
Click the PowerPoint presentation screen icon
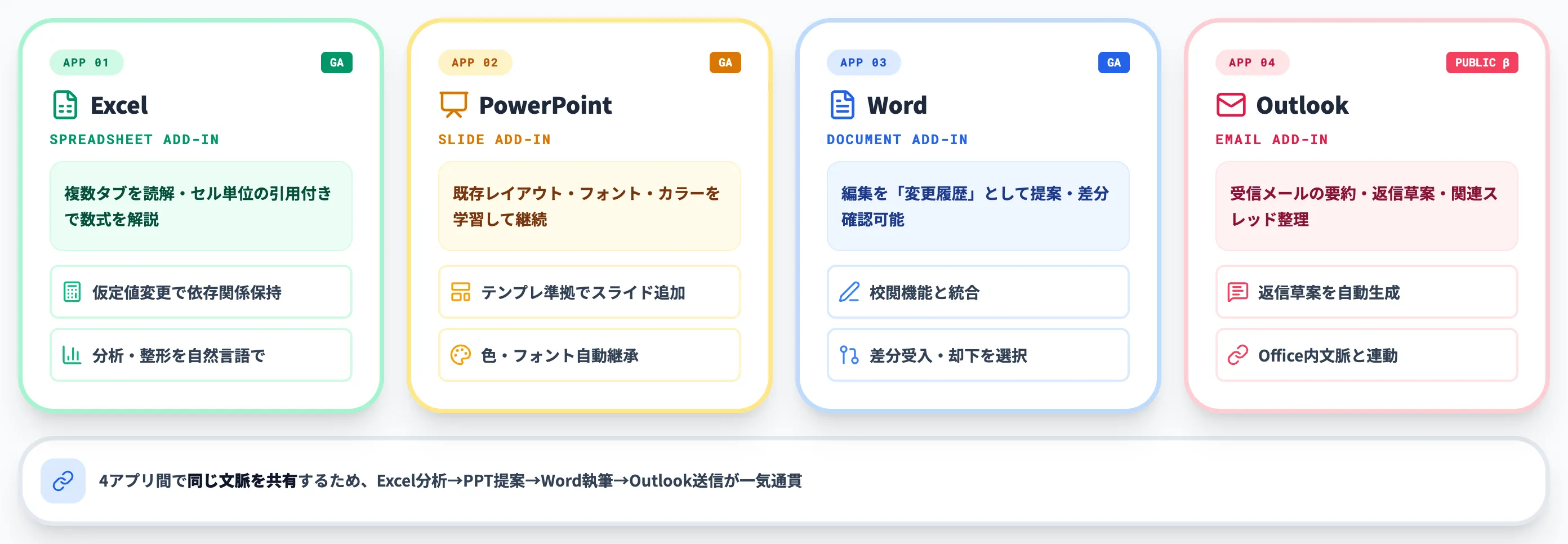453,105
